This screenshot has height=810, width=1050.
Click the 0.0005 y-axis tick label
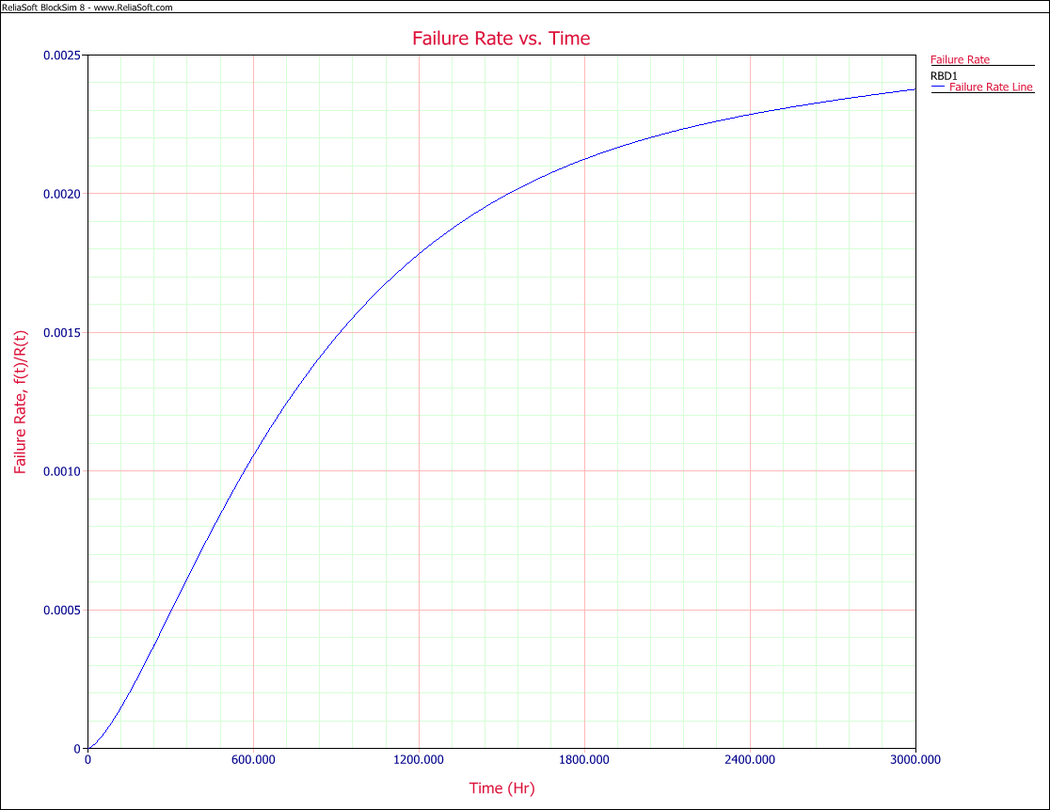(x=60, y=610)
